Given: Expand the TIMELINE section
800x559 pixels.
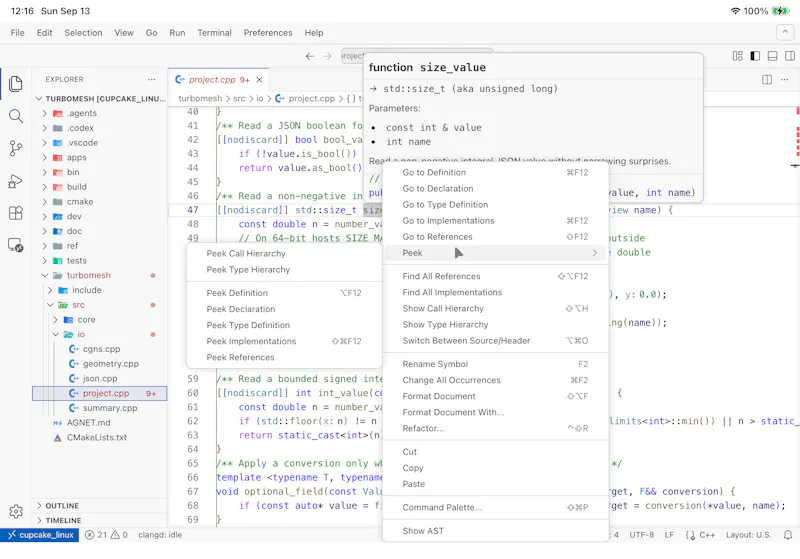Looking at the screenshot, I should 100,520.
